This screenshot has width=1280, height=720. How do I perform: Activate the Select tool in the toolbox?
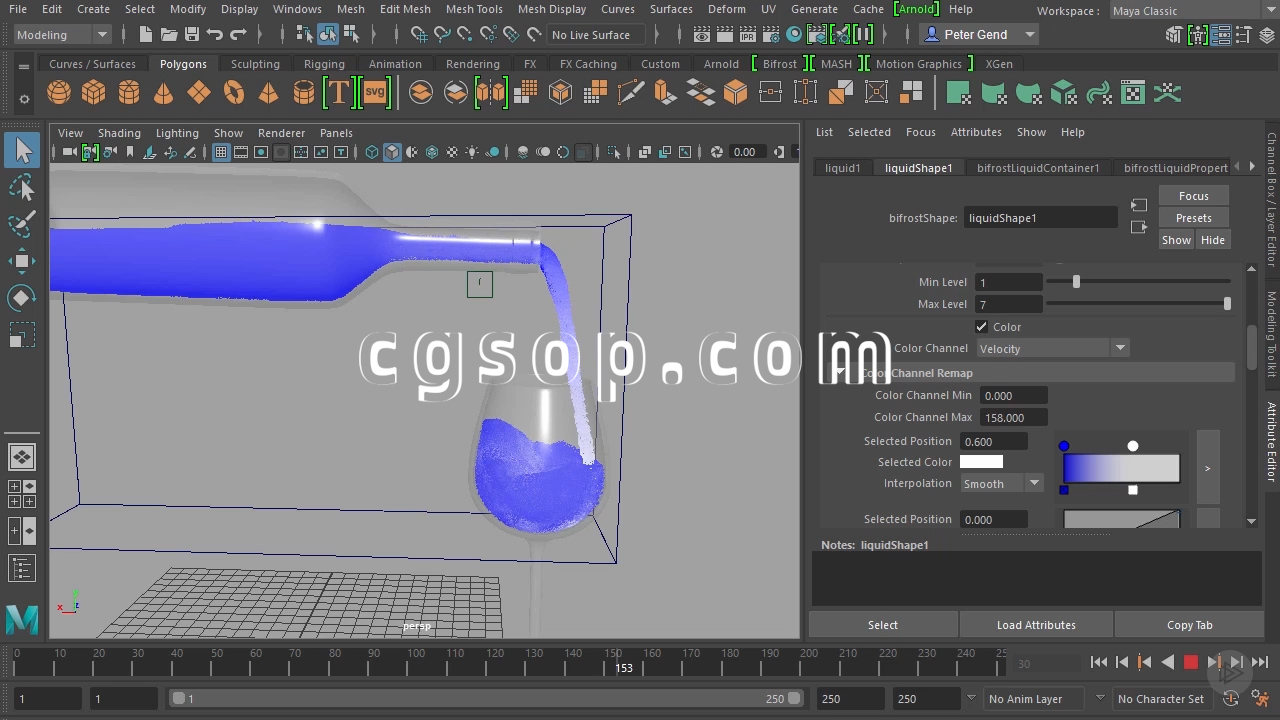point(22,151)
